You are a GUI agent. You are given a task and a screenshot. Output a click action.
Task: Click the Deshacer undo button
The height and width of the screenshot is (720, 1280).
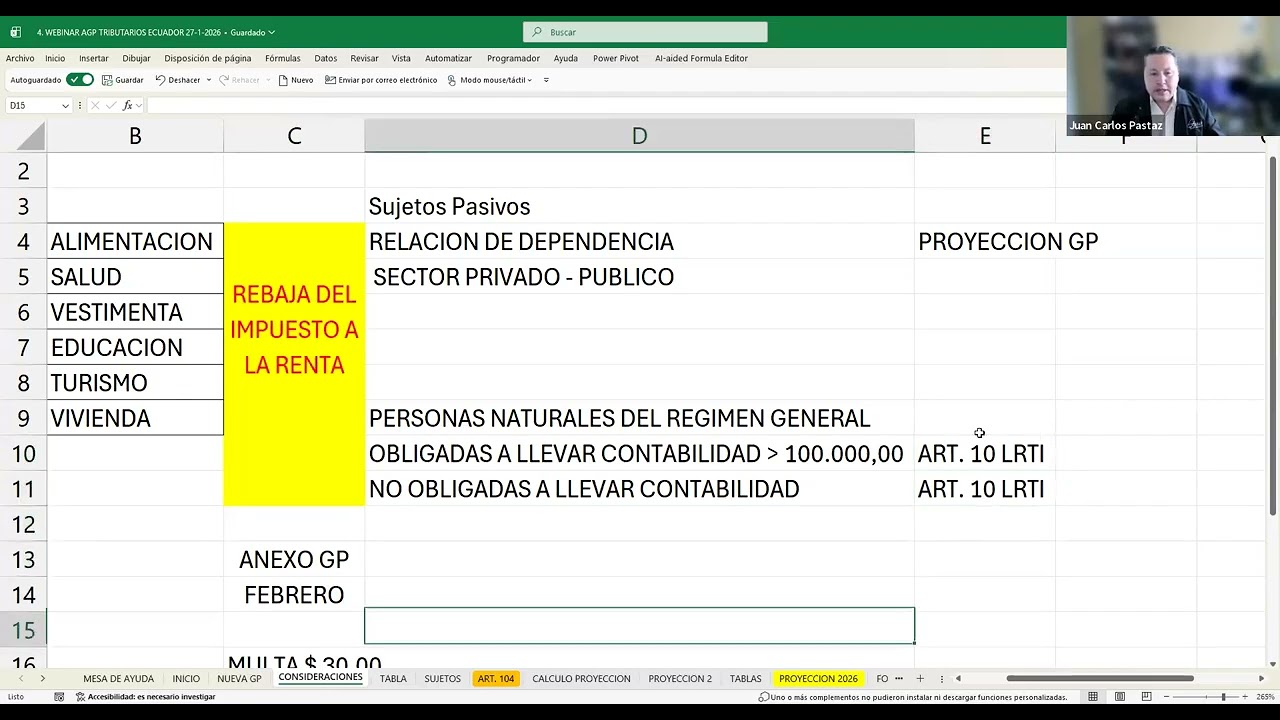178,80
